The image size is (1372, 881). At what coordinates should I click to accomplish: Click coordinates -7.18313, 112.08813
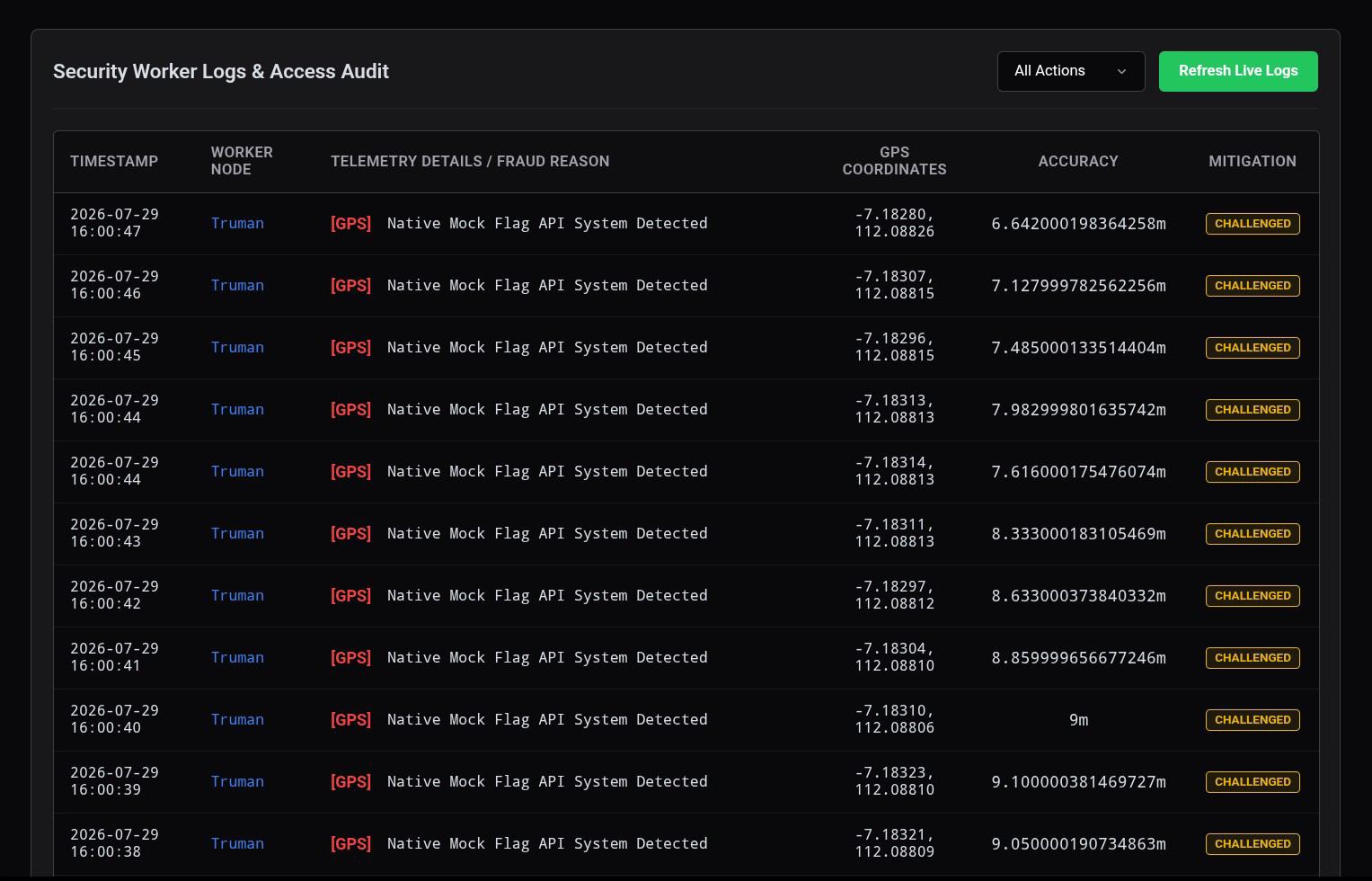894,409
